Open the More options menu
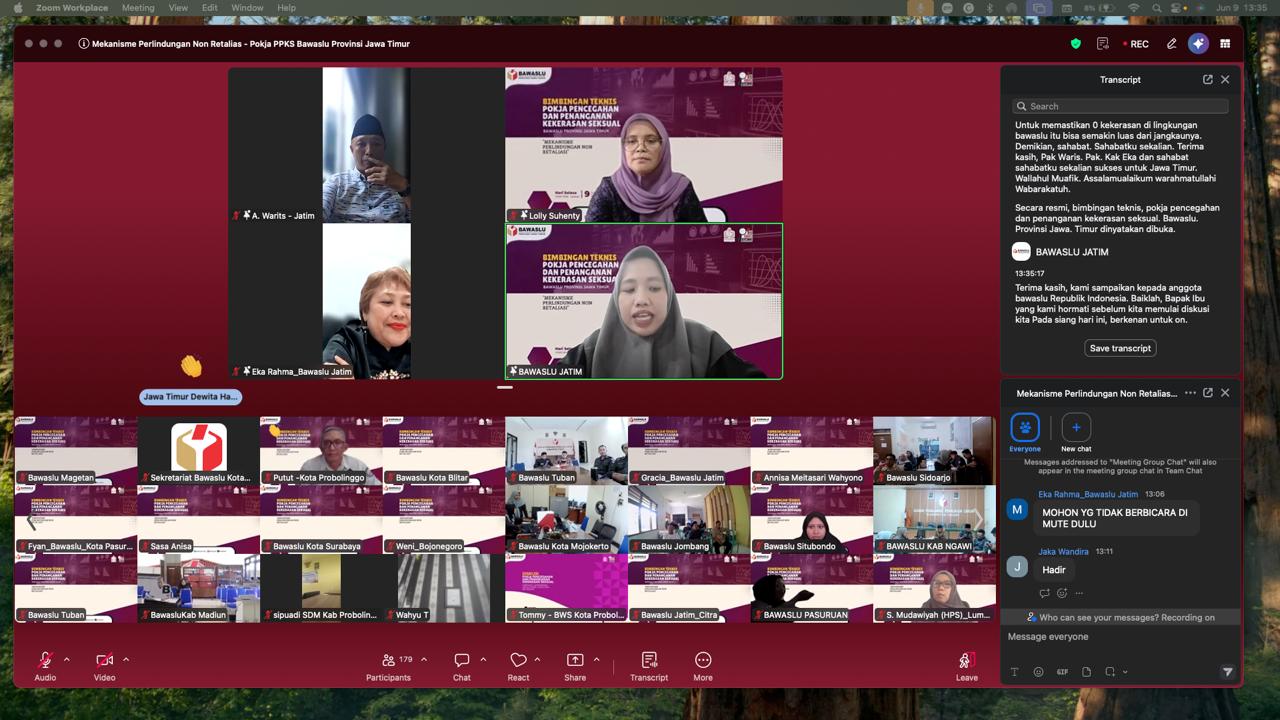Image resolution: width=1280 pixels, height=720 pixels. pyautogui.click(x=703, y=666)
